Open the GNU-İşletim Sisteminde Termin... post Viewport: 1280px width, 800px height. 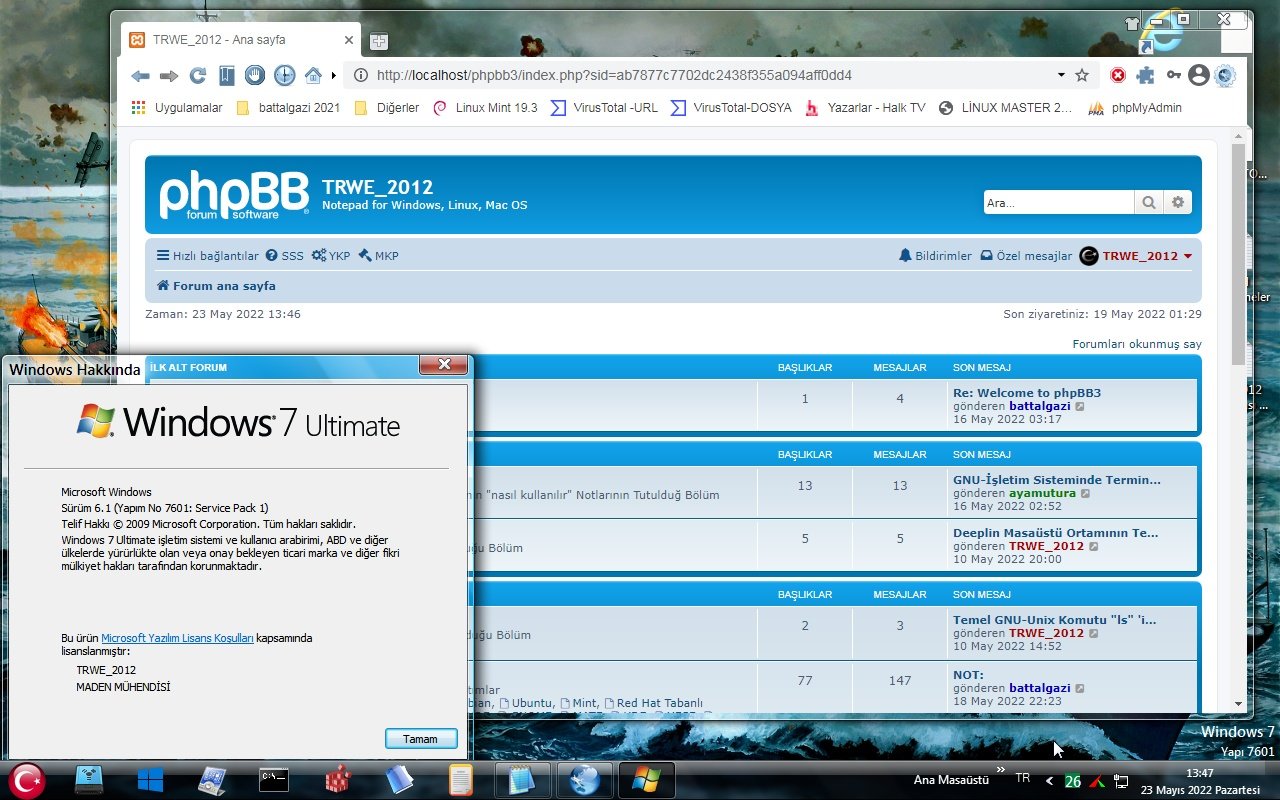point(1057,480)
